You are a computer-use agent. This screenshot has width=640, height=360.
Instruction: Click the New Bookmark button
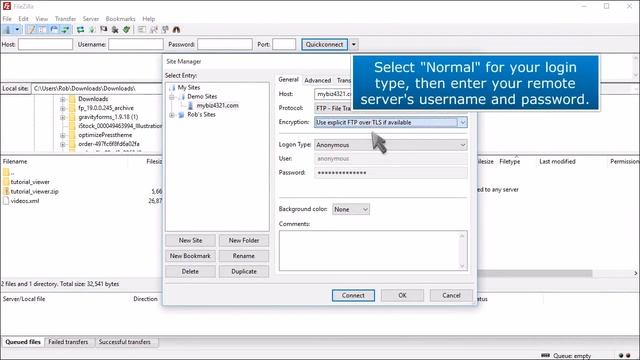click(191, 256)
